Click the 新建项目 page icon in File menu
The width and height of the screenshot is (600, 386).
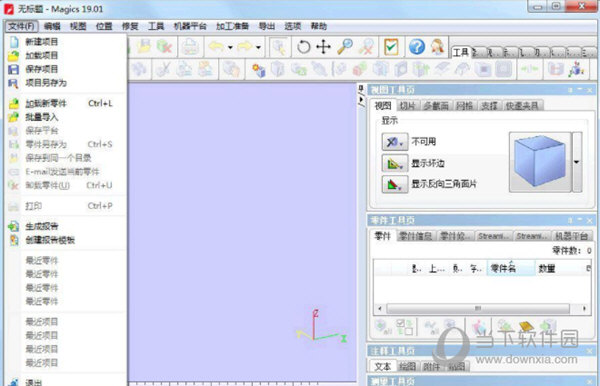click(14, 42)
